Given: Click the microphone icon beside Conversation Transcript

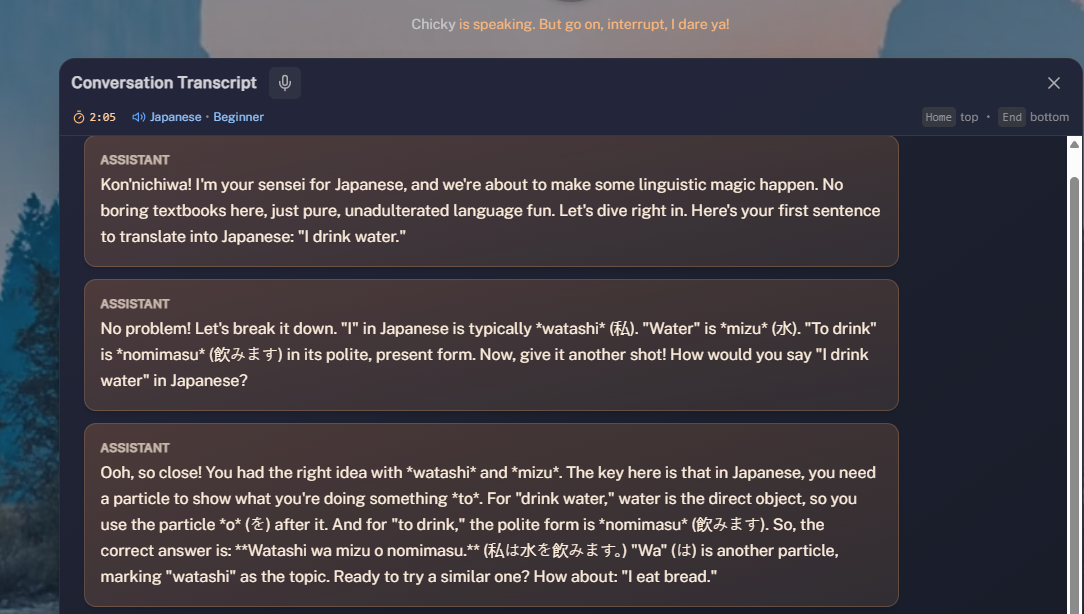Looking at the screenshot, I should click(285, 83).
